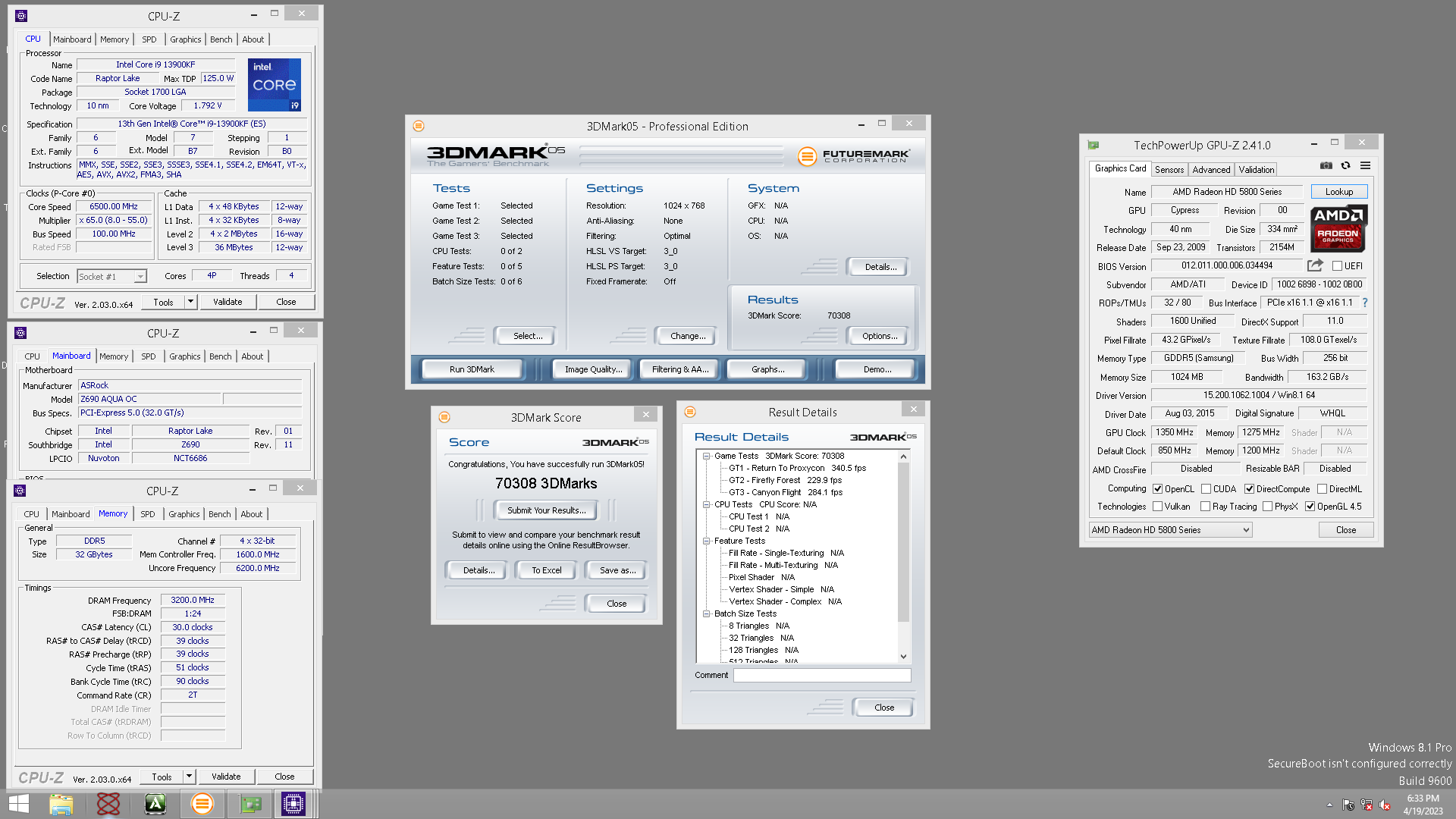Open the green A taskbar application

(155, 804)
